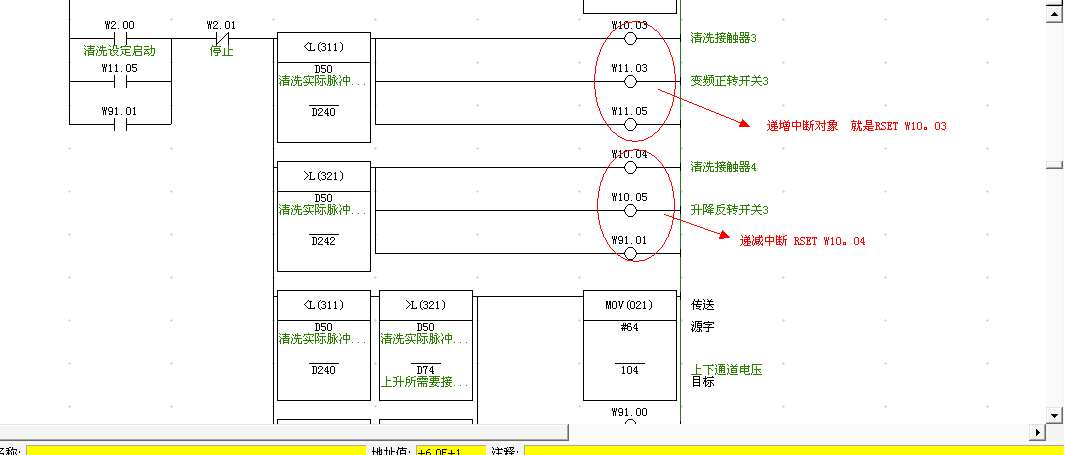The image size is (1065, 455).
Task: Click the yellow name field at bottom left
Action: click(x=195, y=451)
